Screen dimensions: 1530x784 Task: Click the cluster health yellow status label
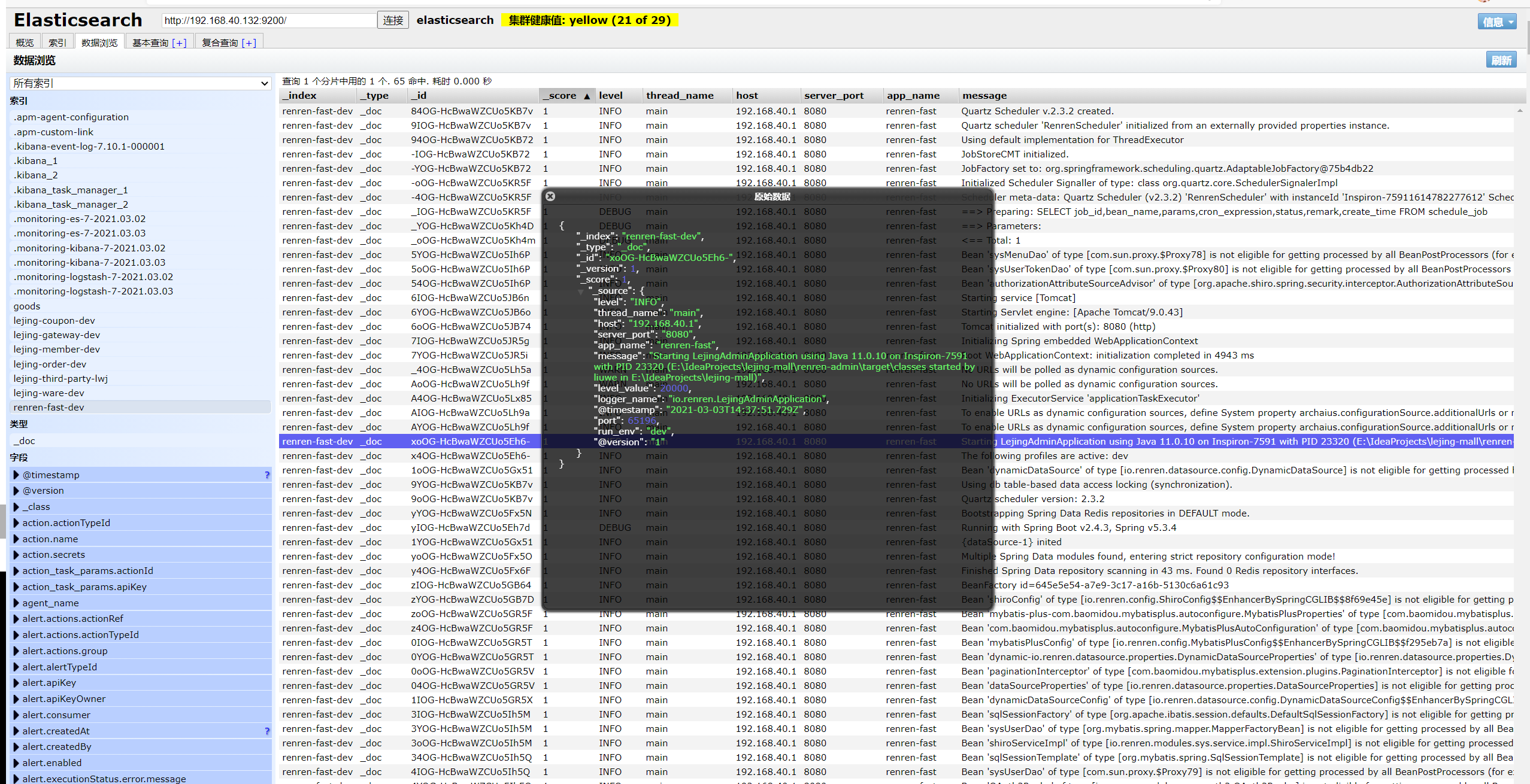590,20
